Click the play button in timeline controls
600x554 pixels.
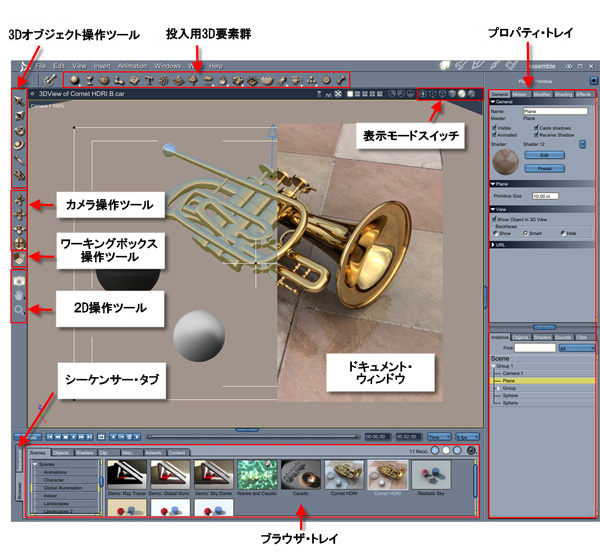(x=74, y=437)
